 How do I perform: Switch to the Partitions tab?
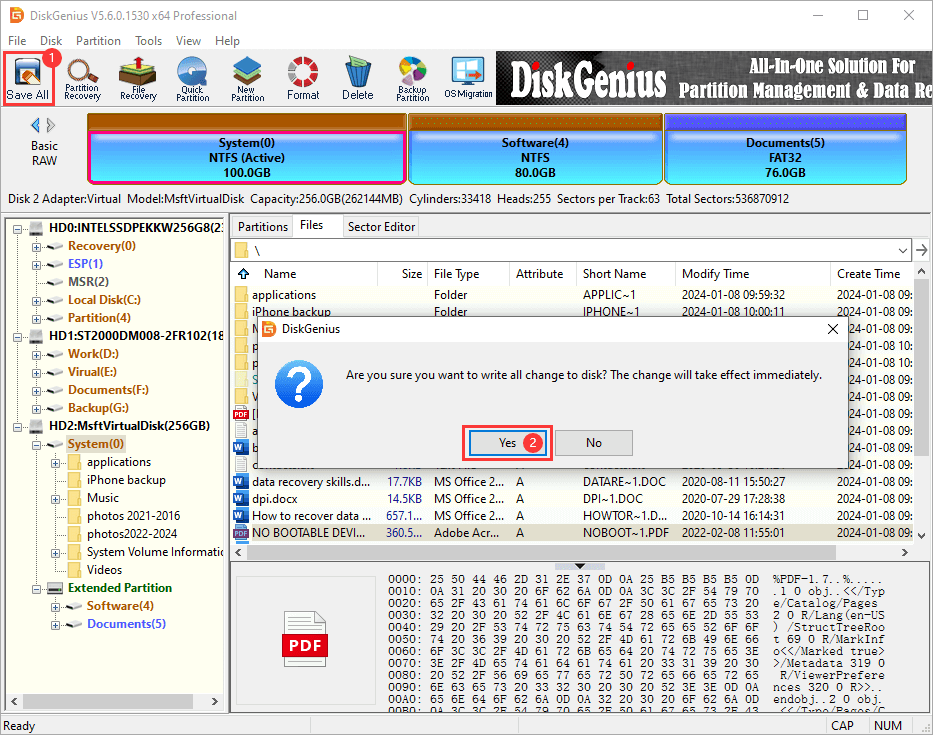click(x=262, y=227)
